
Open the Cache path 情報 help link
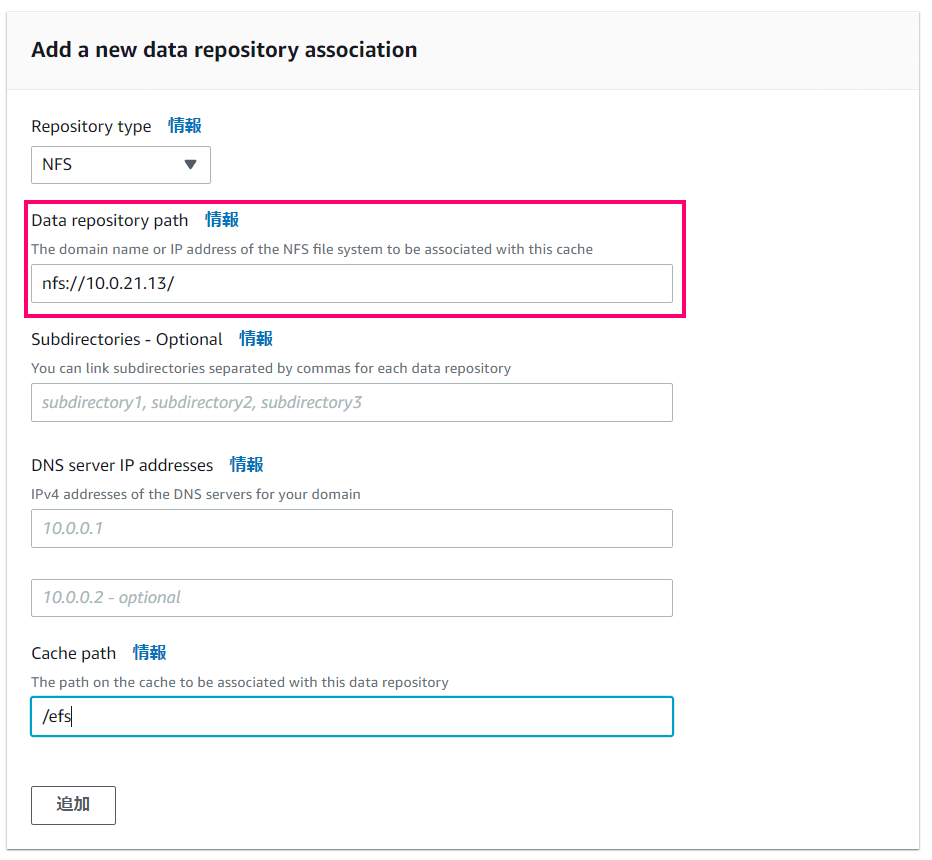(x=149, y=653)
